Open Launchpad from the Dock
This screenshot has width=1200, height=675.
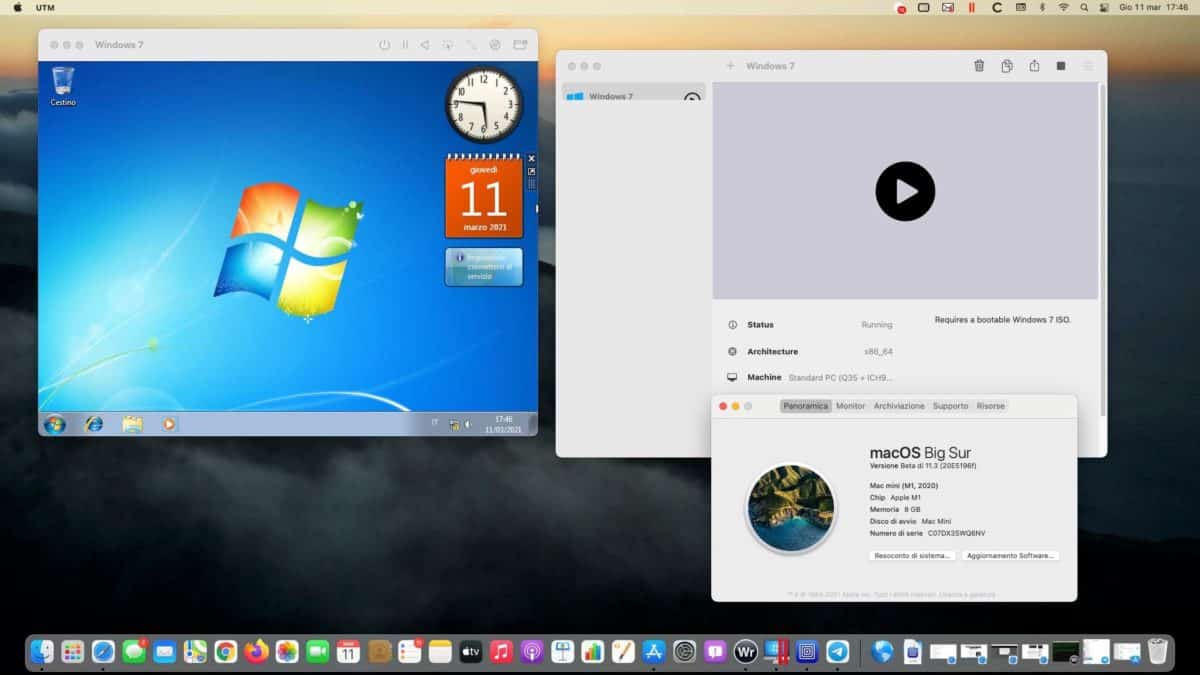pyautogui.click(x=72, y=652)
